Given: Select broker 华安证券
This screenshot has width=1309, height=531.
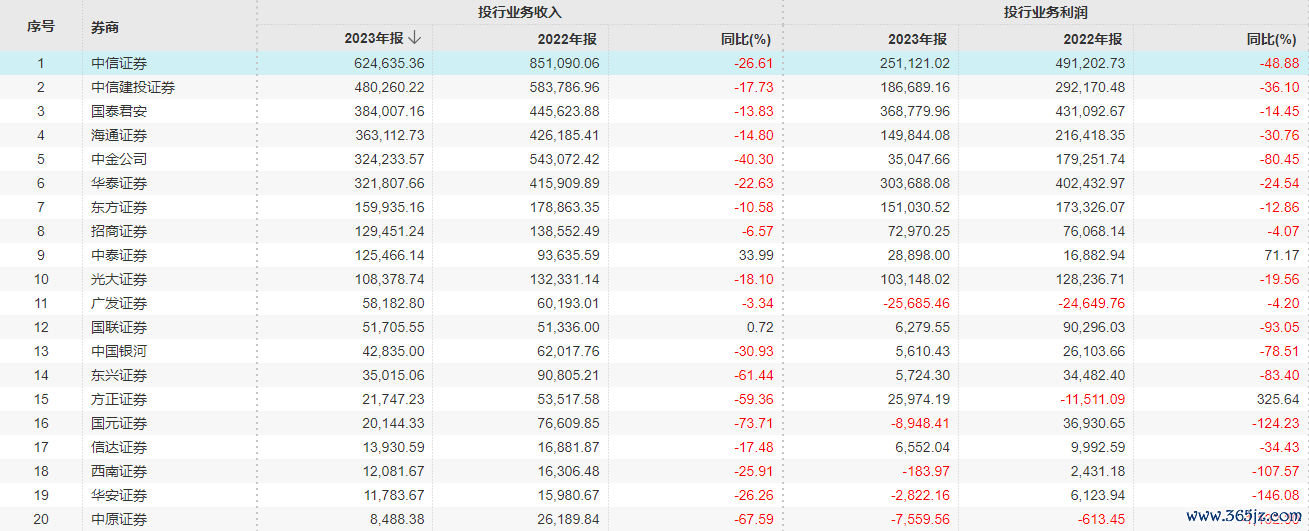Looking at the screenshot, I should pyautogui.click(x=119, y=495).
